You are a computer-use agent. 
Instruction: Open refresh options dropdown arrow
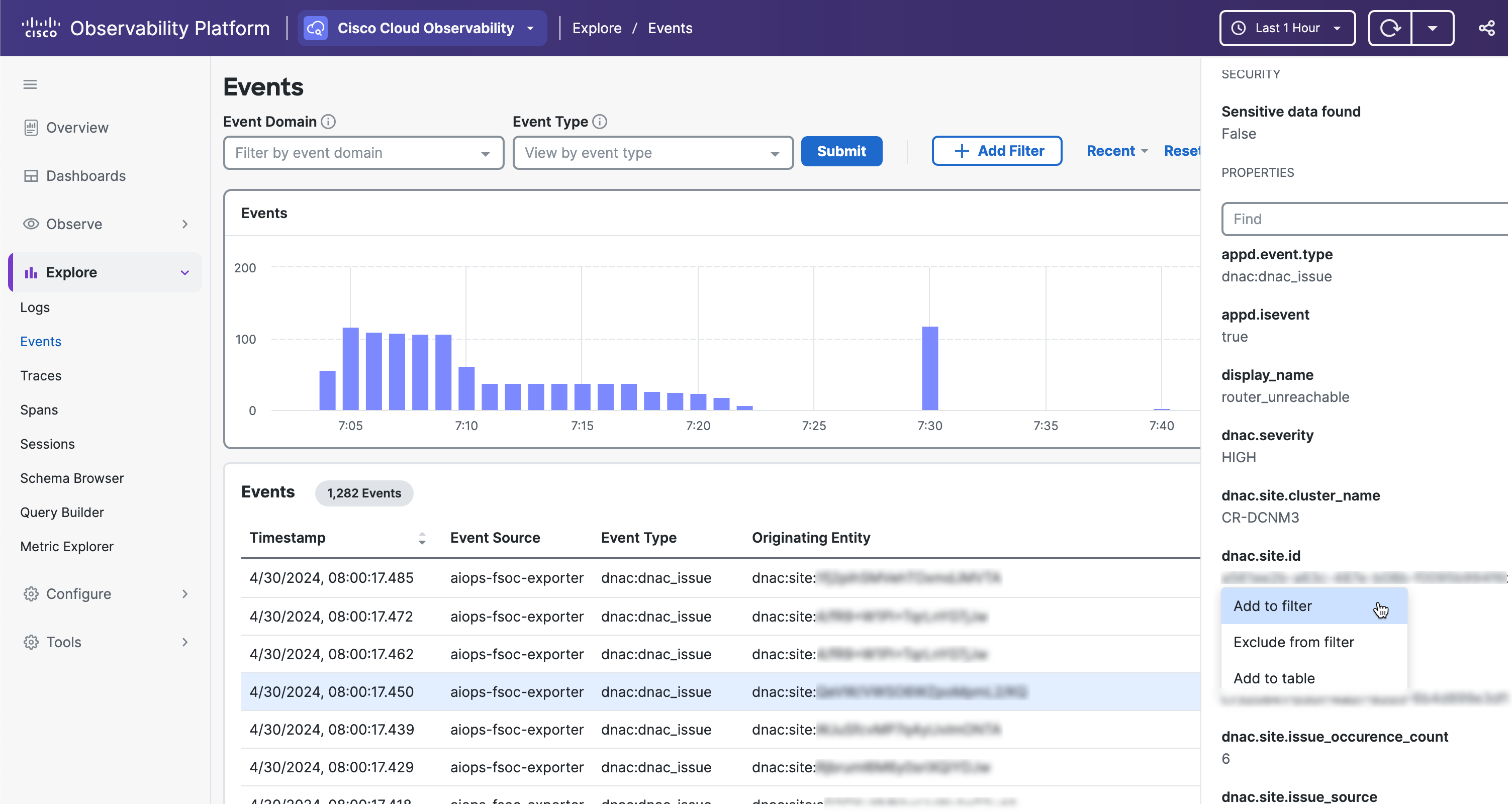1432,28
